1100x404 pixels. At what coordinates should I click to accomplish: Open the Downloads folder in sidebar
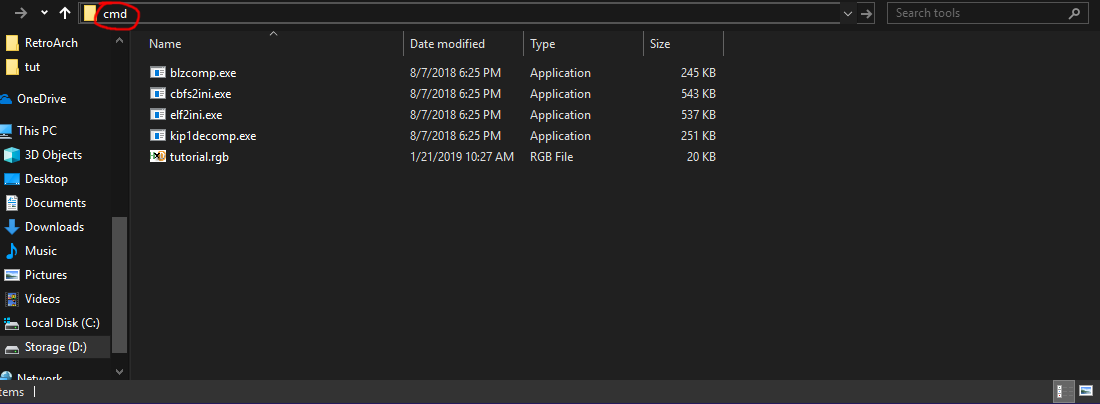[54, 227]
